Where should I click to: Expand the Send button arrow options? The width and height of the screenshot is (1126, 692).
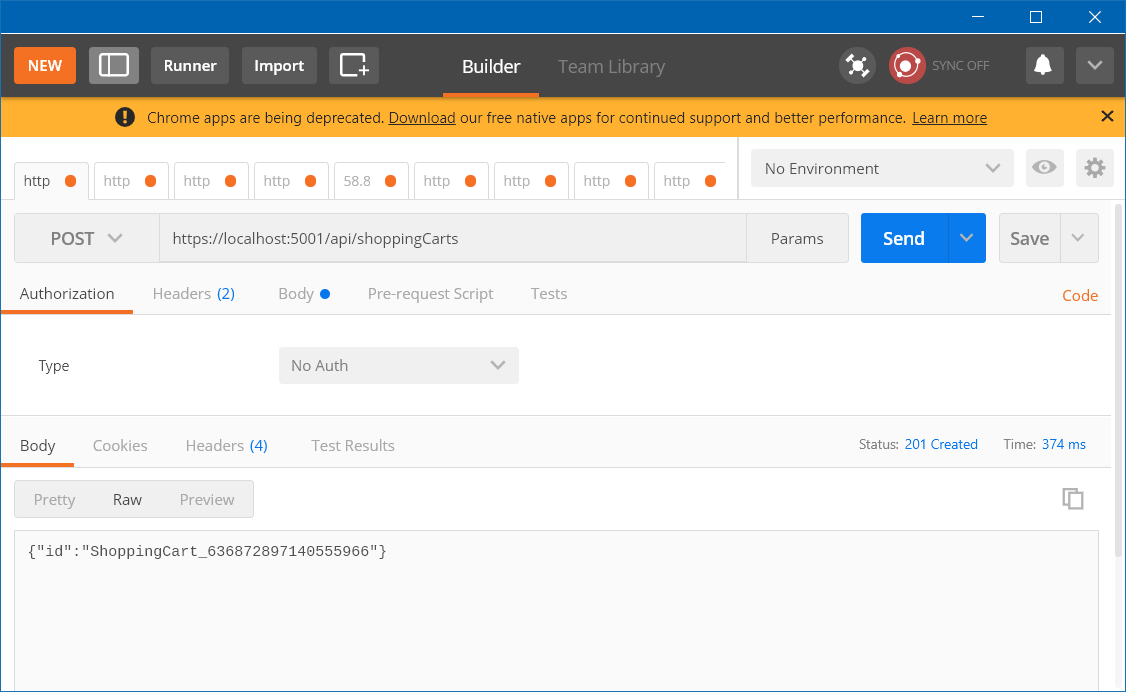coord(967,238)
